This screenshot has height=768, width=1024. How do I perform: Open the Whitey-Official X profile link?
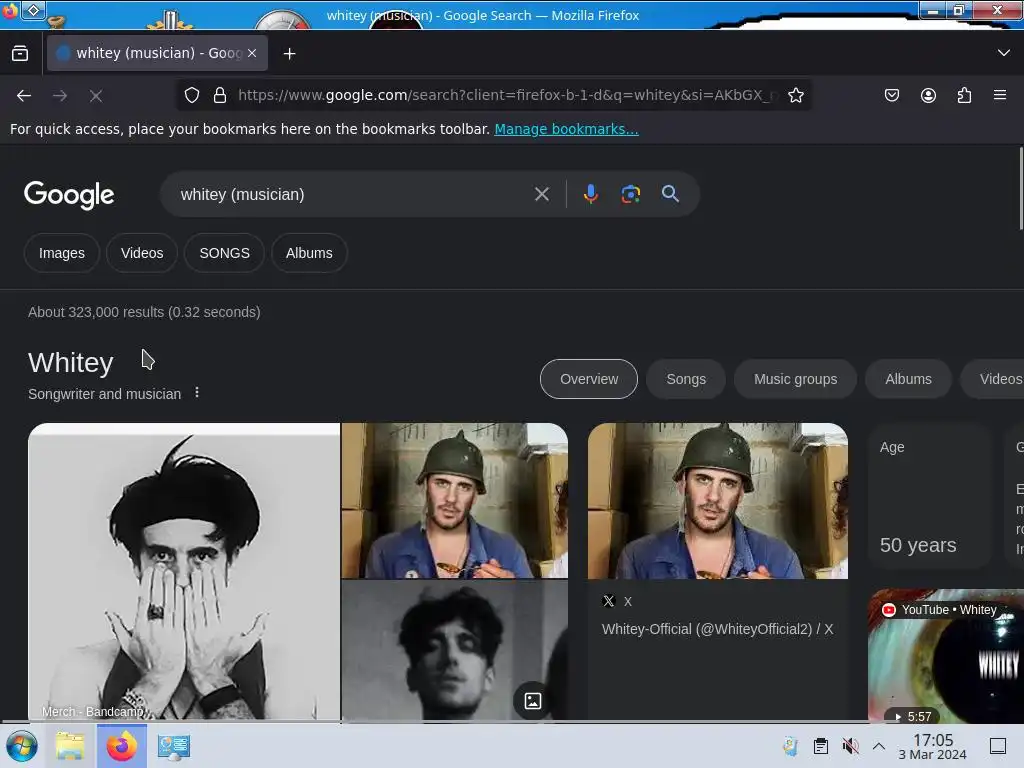(717, 629)
